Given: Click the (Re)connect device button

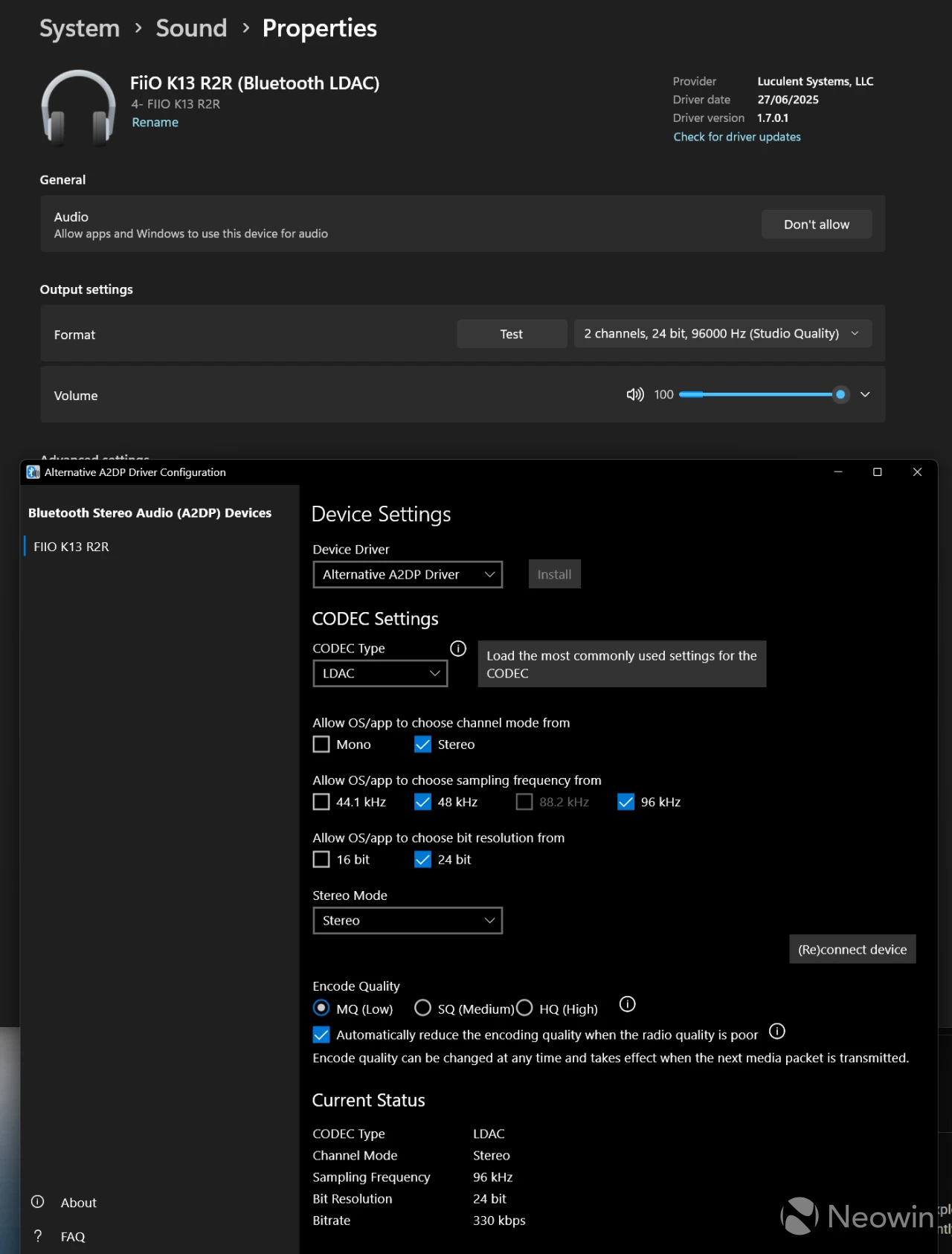Looking at the screenshot, I should click(852, 949).
